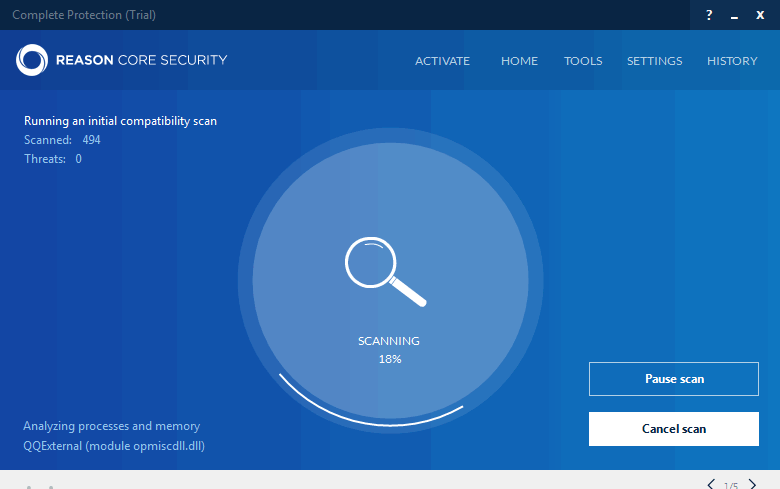Close the window with the X button
Image resolution: width=780 pixels, height=489 pixels.
760,15
